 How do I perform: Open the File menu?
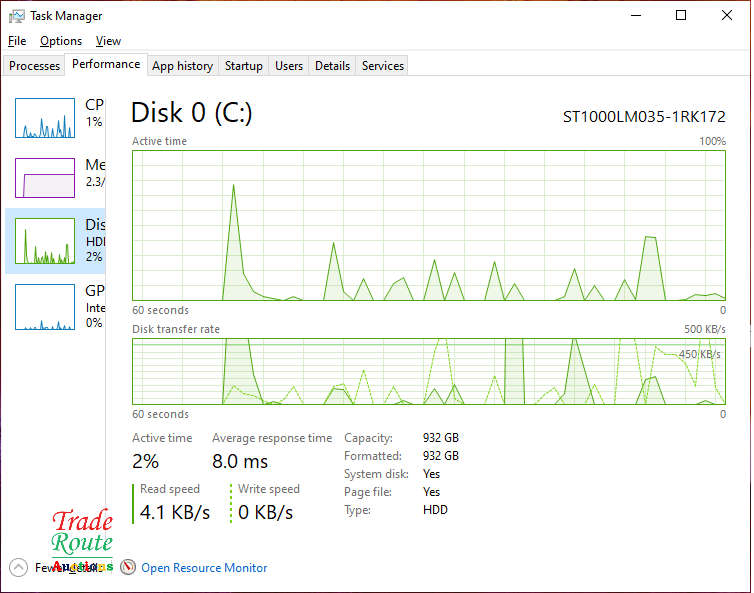pos(17,41)
